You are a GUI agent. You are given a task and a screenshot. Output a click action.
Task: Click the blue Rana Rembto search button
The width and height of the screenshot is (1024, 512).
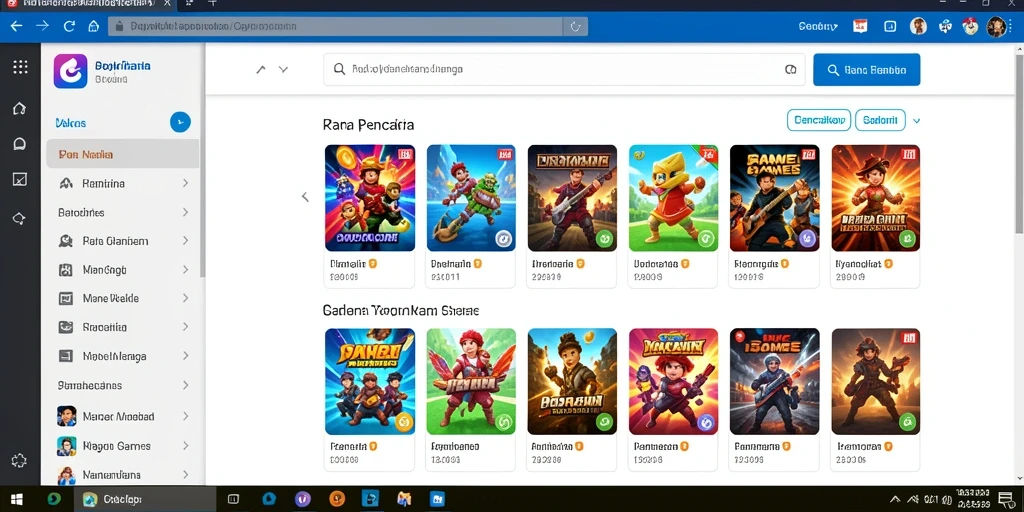(x=867, y=70)
